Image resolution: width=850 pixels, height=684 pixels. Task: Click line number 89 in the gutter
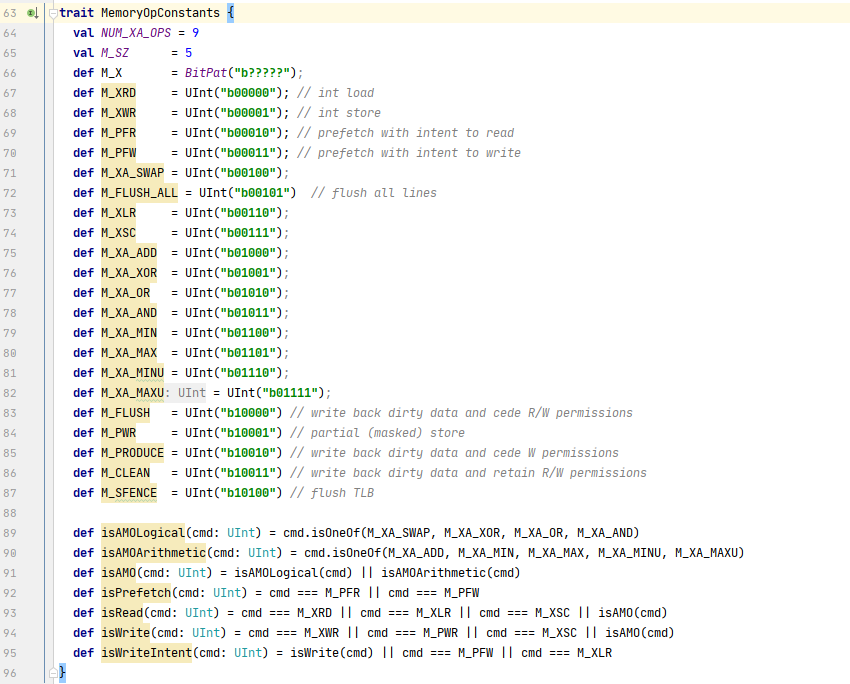(x=11, y=533)
